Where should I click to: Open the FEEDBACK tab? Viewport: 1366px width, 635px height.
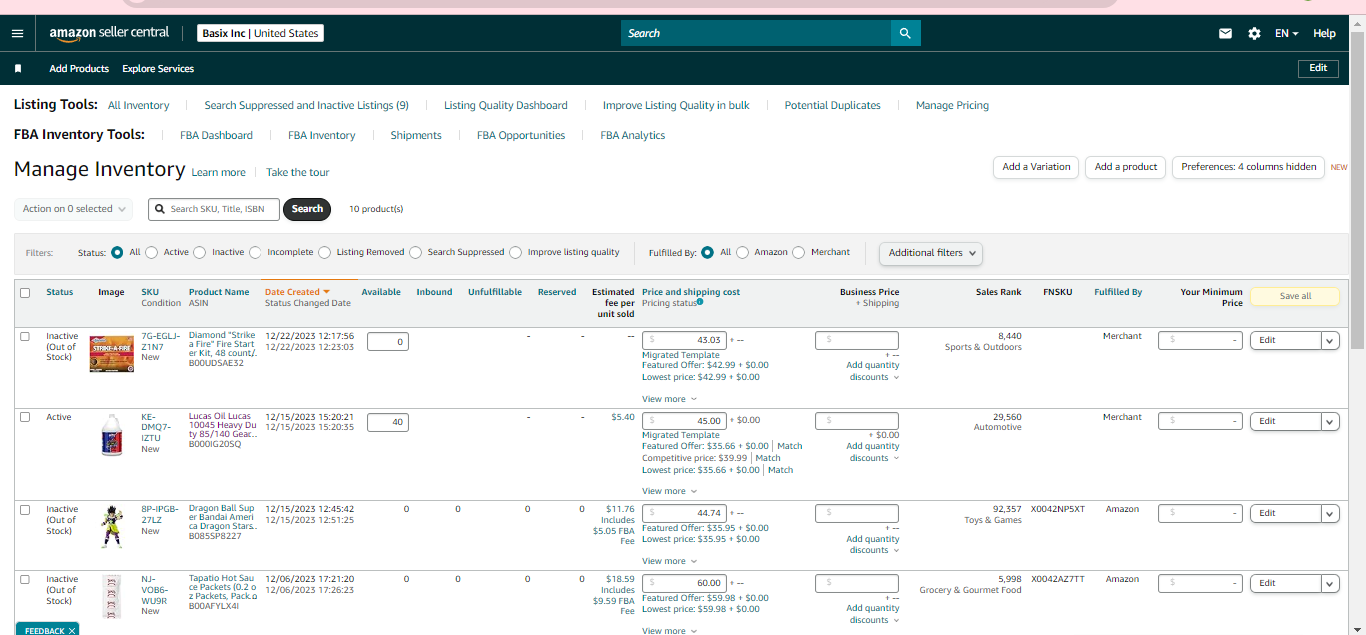46,630
